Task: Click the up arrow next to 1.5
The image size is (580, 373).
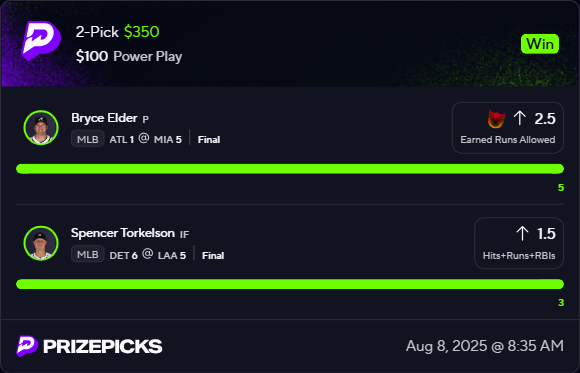Action: click(x=522, y=234)
